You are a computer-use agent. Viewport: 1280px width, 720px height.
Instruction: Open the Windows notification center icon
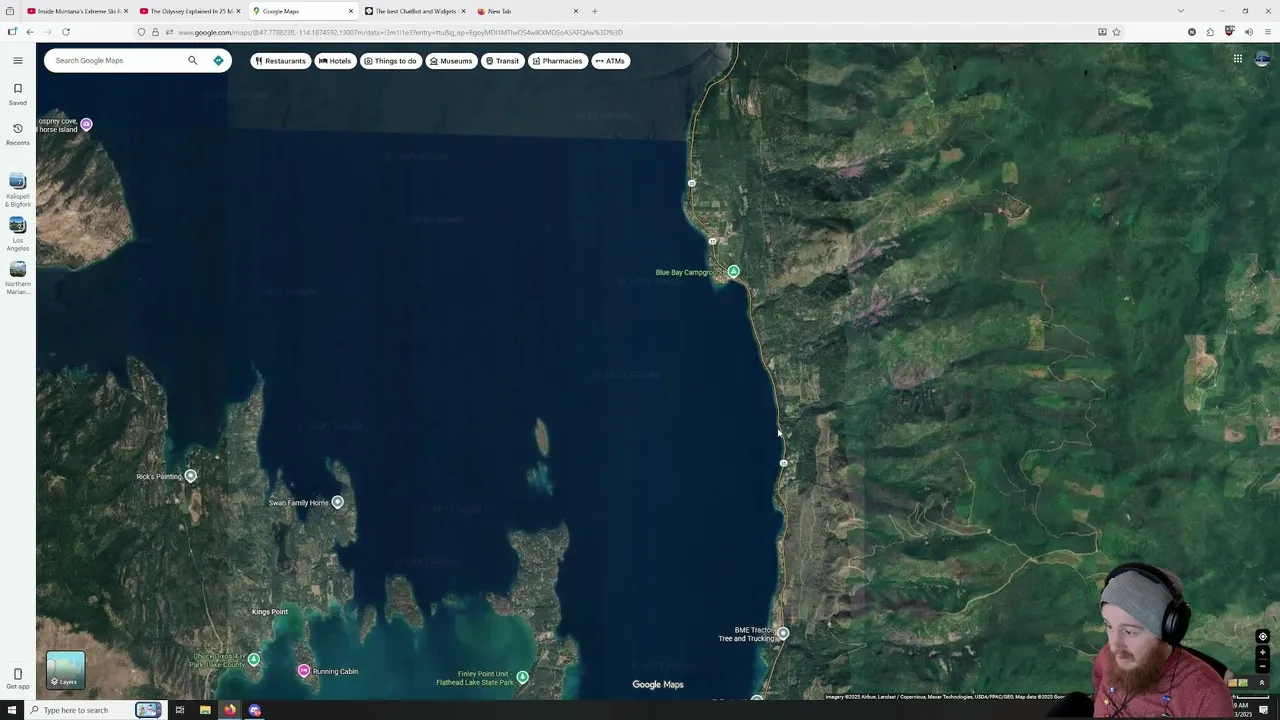point(1264,710)
